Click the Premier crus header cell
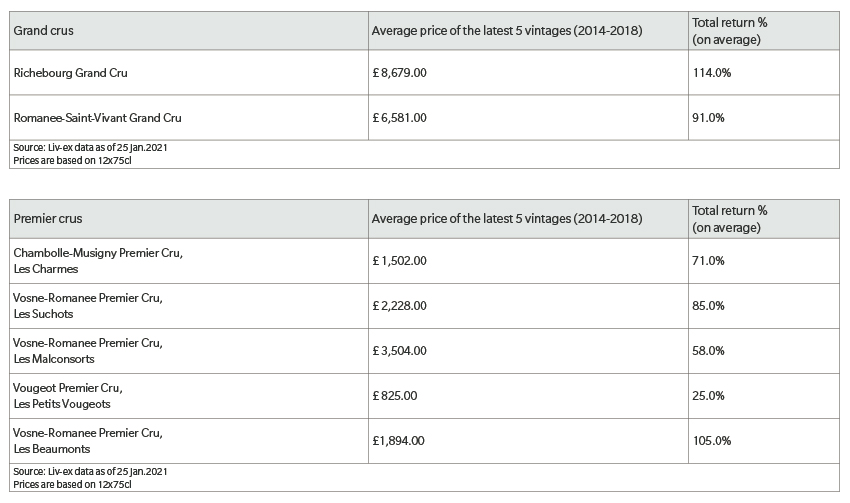850x503 pixels. 189,219
